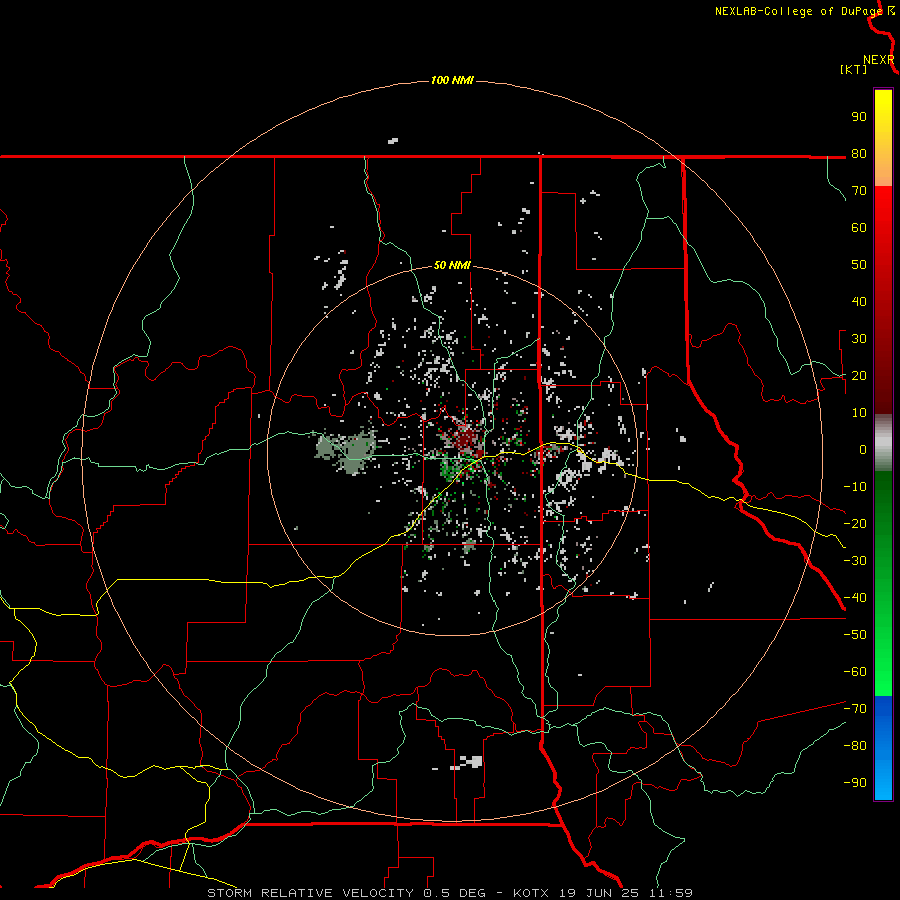Click the 0 value on the velocity scale
900x900 pixels.
point(863,449)
